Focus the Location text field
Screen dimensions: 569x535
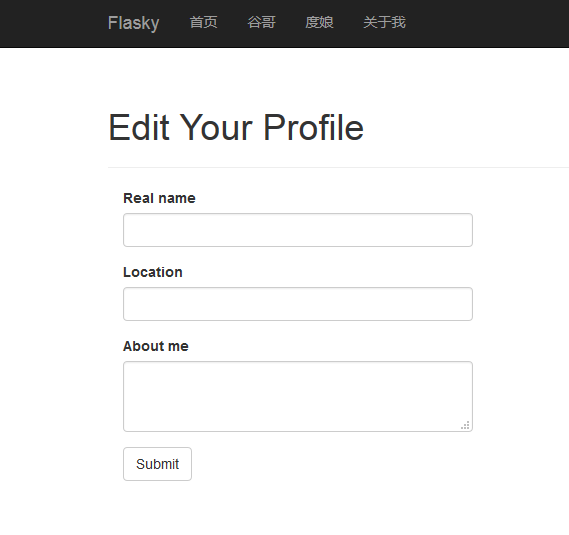pyautogui.click(x=298, y=304)
